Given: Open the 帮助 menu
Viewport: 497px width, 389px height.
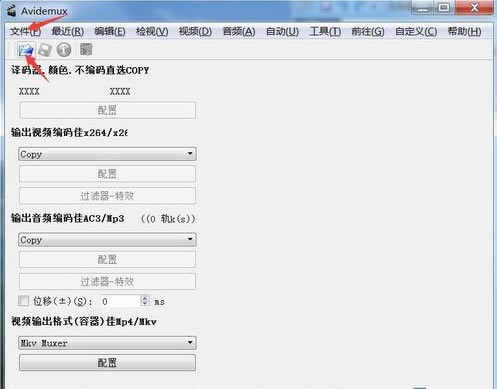Looking at the screenshot, I should pos(464,31).
